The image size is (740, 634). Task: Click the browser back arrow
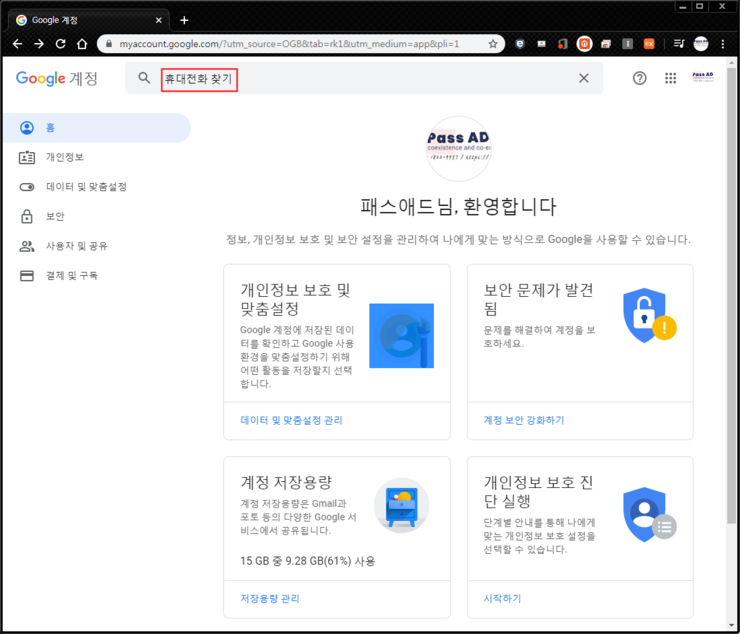pyautogui.click(x=17, y=44)
